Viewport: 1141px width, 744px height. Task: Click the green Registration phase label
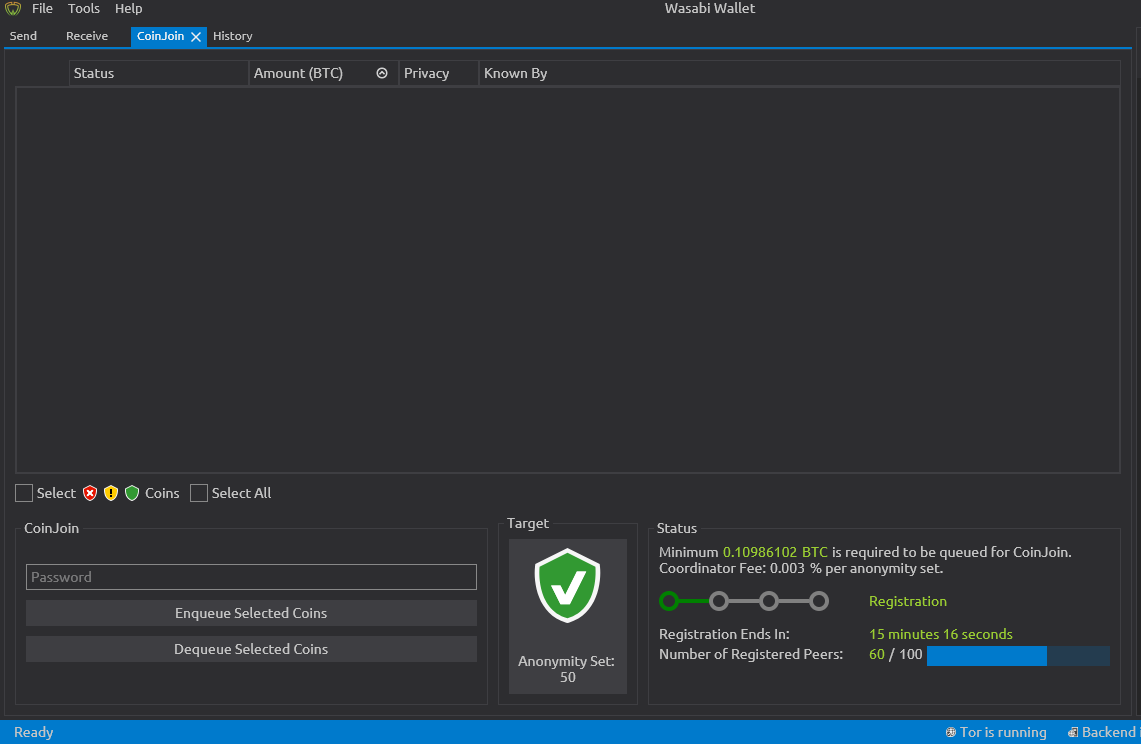click(907, 601)
